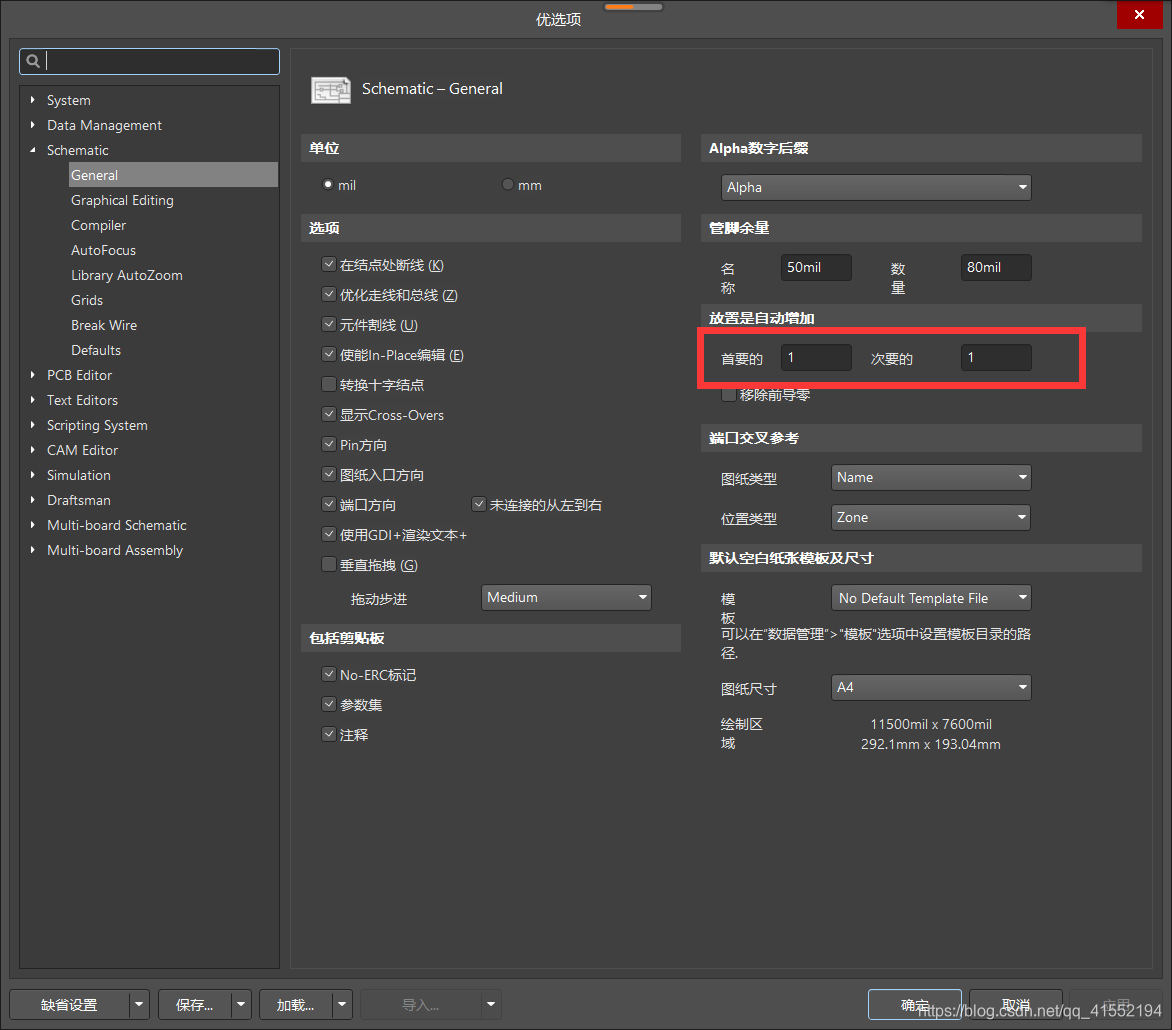Open 加载 button dropdown arrow
Screen dimensions: 1172x1030
(x=342, y=1005)
